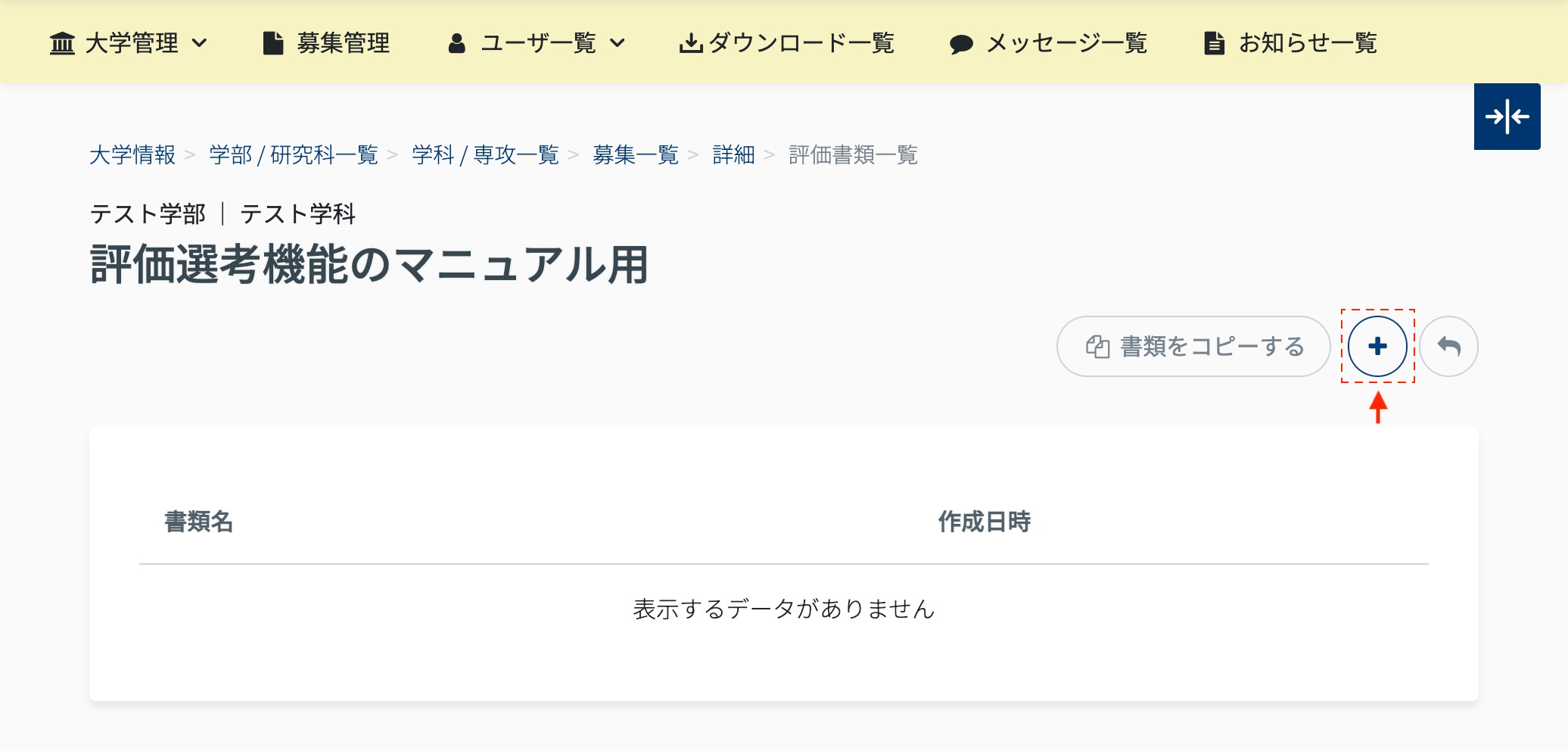The height and width of the screenshot is (751, 1568).
Task: Click the user icon beside ユーザ一覧
Action: point(456,43)
